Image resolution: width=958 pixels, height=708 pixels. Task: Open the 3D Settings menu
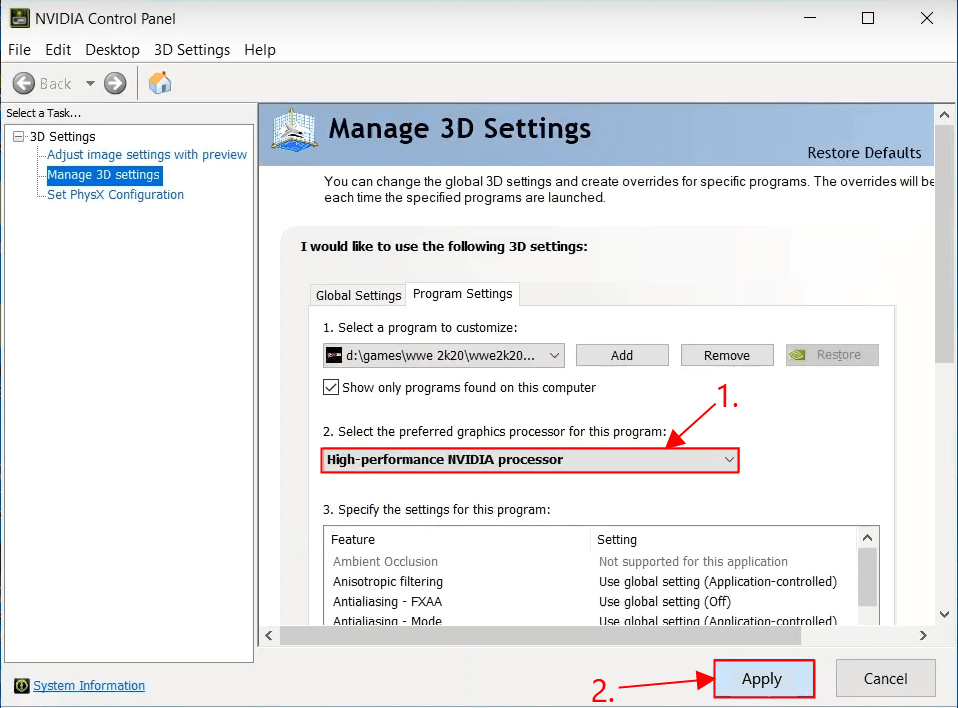pyautogui.click(x=192, y=49)
